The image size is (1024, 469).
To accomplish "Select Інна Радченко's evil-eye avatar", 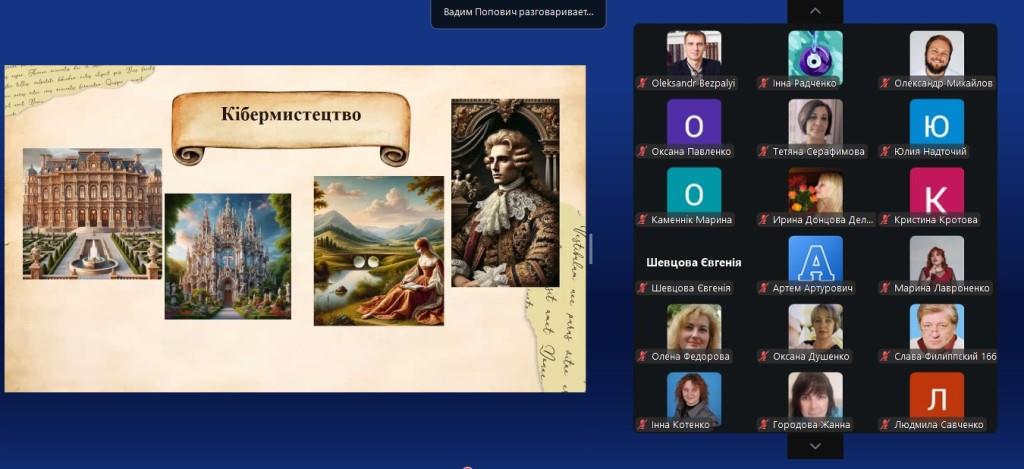I will click(815, 54).
